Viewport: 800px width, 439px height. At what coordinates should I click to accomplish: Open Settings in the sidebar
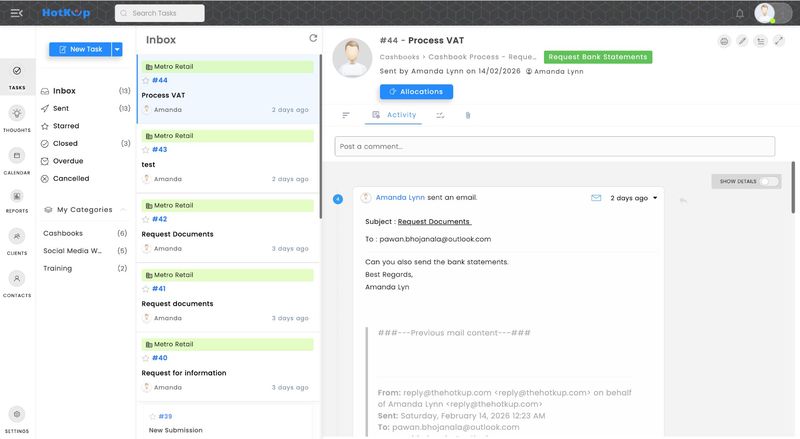point(17,420)
